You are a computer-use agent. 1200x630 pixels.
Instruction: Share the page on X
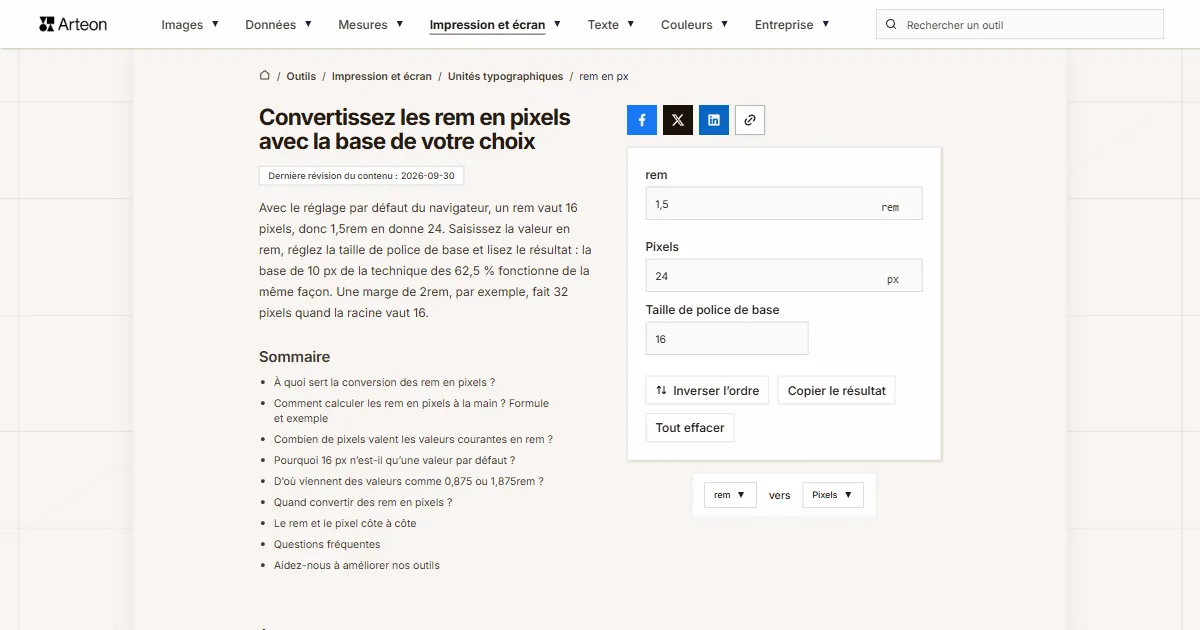[x=678, y=120]
